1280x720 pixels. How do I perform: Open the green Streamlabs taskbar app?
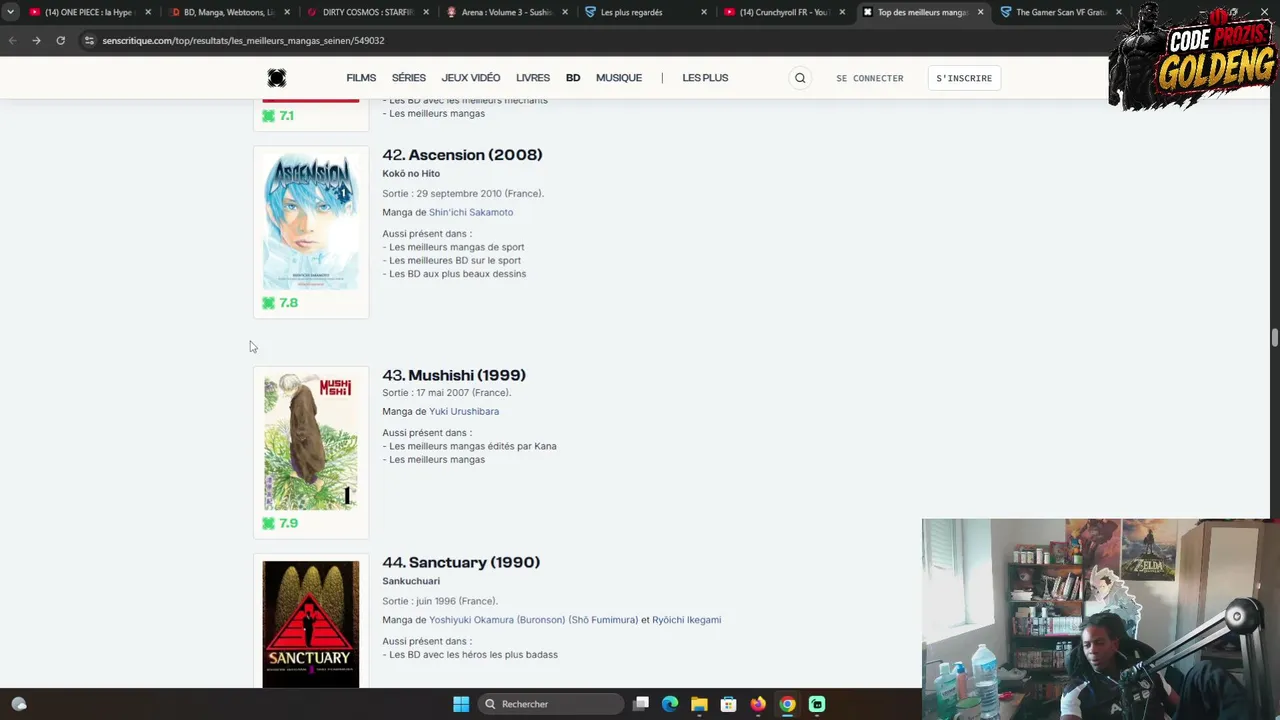pyautogui.click(x=817, y=704)
